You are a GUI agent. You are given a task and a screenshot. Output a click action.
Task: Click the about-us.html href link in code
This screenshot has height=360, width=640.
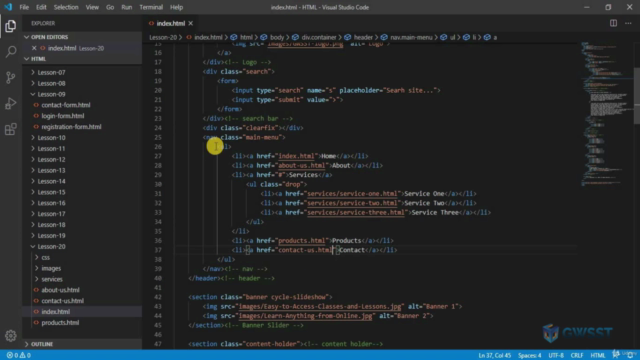(x=302, y=166)
